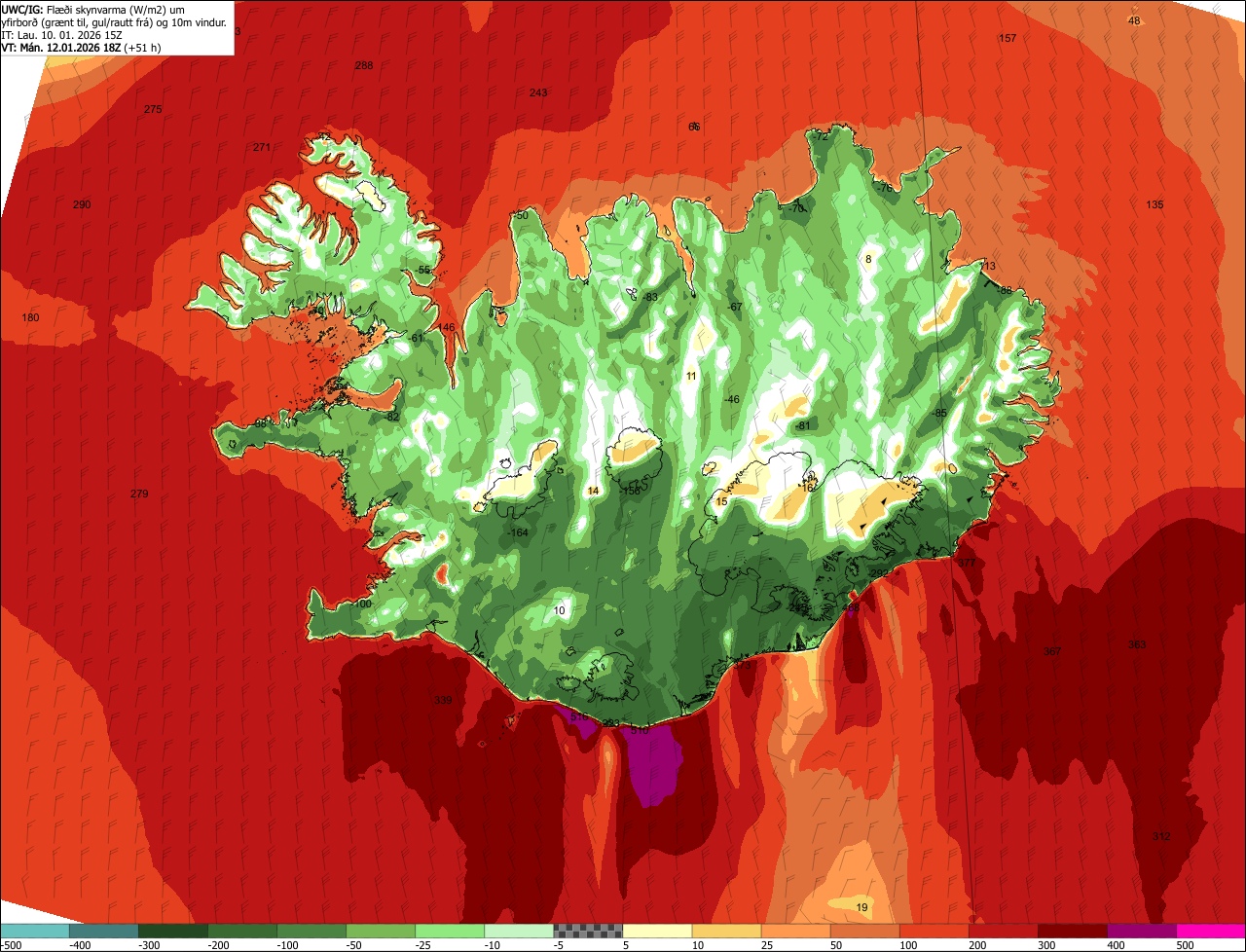The height and width of the screenshot is (952, 1246).
Task: Click the value 8 in the northeast
Action: pos(868,259)
